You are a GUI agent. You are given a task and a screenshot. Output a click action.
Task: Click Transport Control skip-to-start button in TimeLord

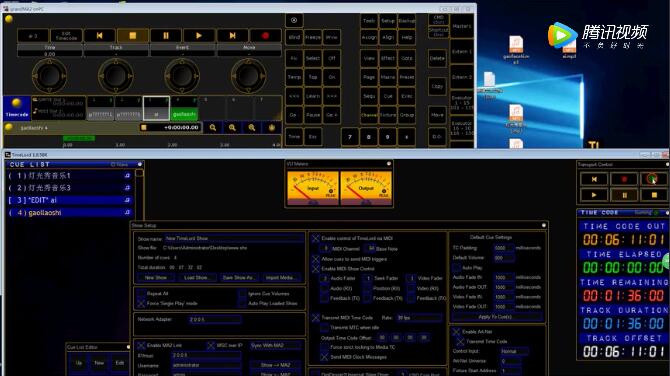(594, 179)
